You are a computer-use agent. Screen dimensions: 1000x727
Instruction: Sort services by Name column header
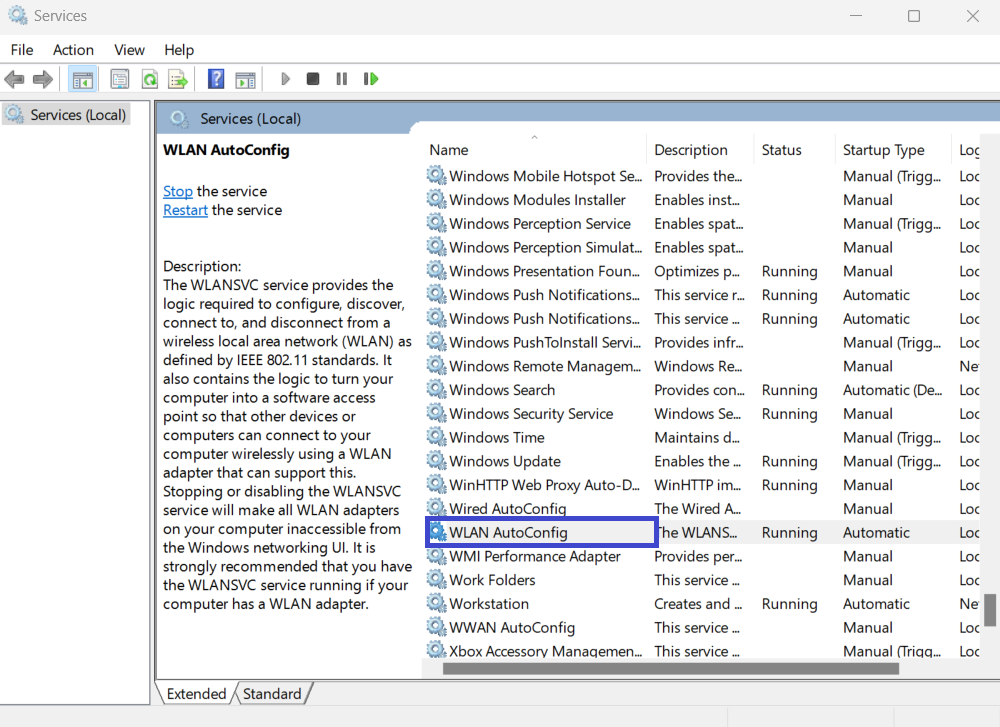449,150
